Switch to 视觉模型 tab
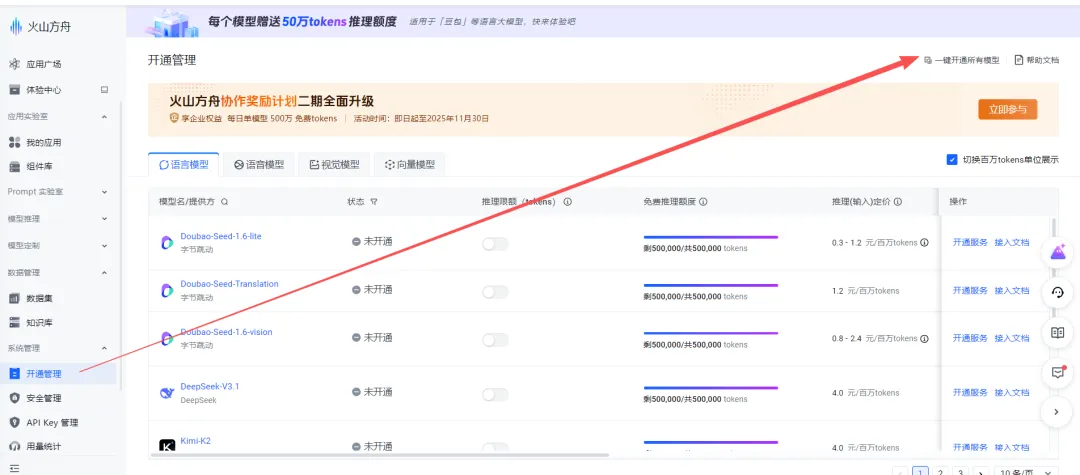 coord(335,165)
